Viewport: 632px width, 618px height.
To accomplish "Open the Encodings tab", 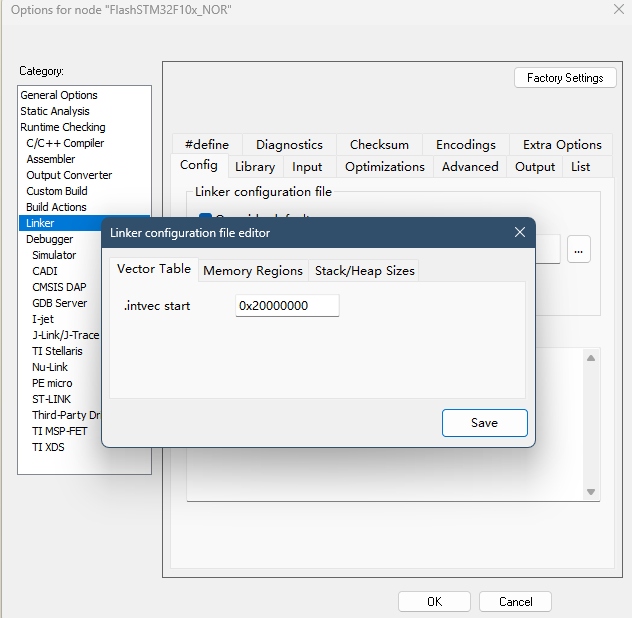I will [466, 145].
